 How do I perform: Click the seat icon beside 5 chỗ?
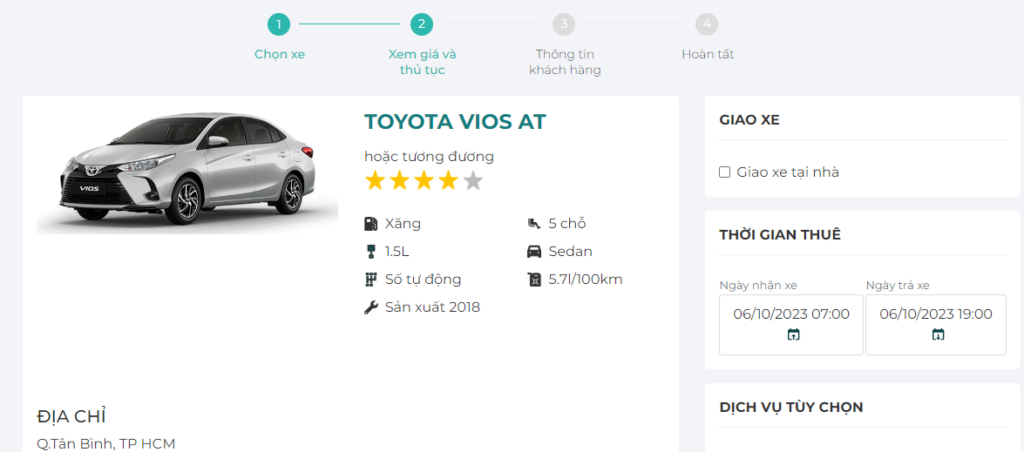tap(533, 224)
